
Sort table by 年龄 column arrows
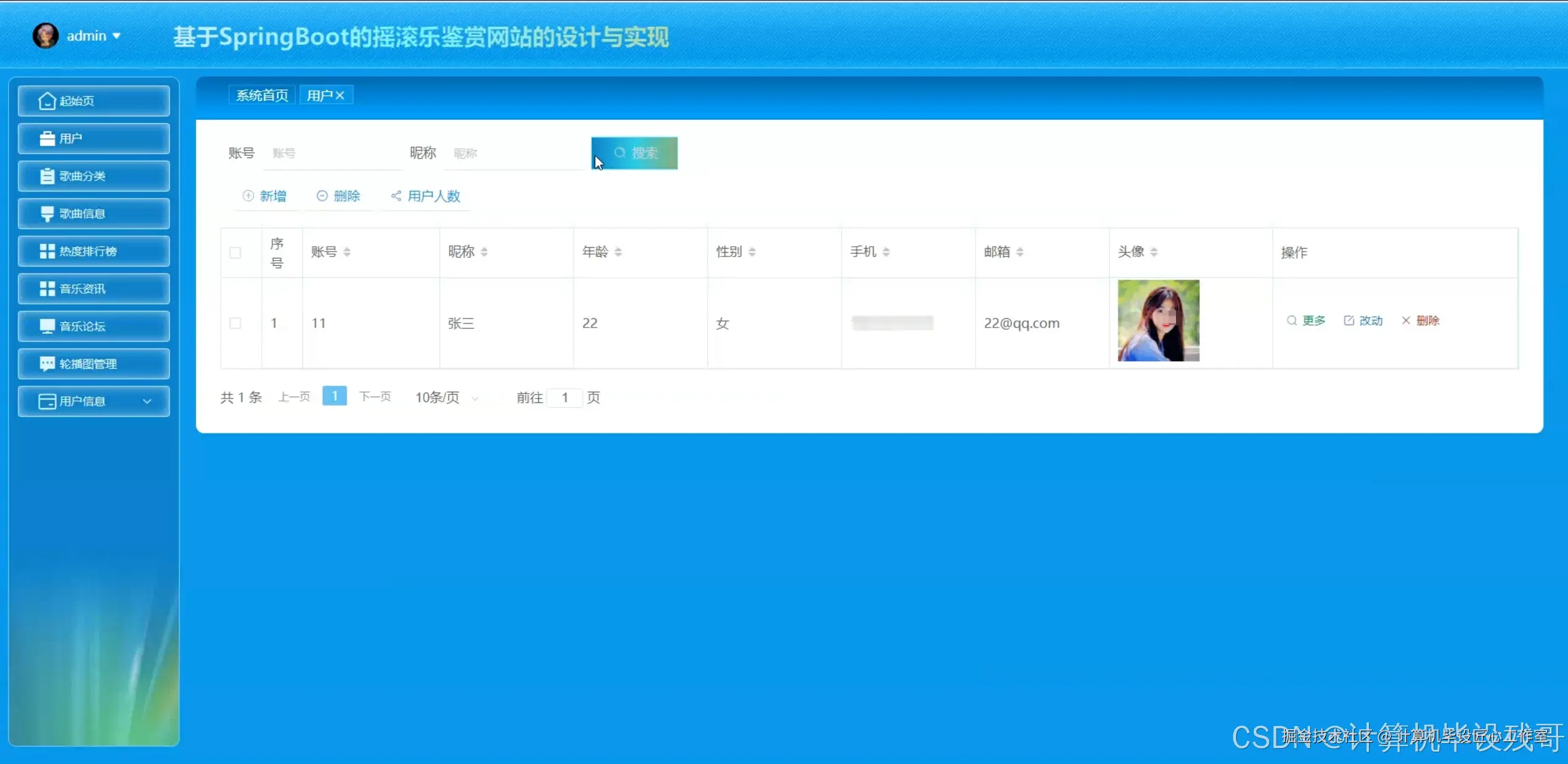[x=618, y=252]
